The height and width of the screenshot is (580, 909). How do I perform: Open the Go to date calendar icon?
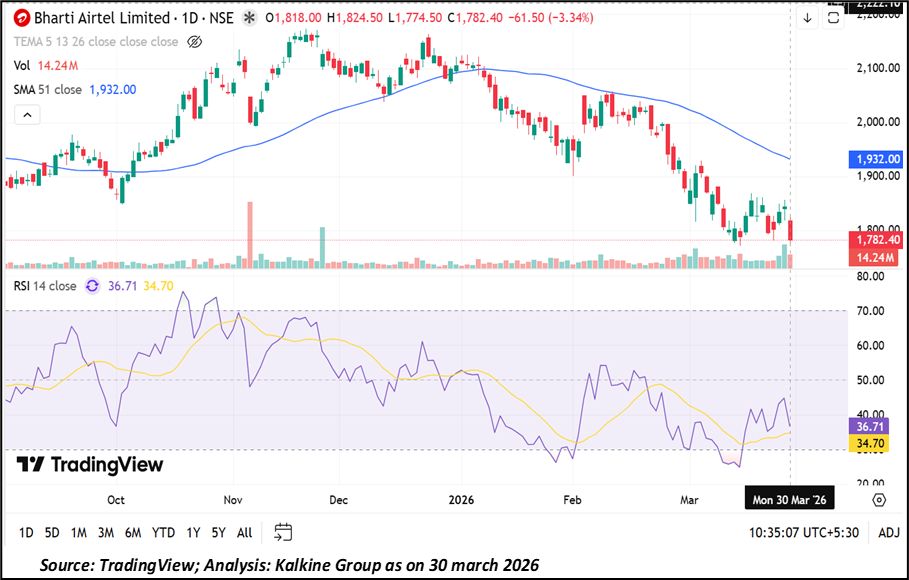[283, 532]
